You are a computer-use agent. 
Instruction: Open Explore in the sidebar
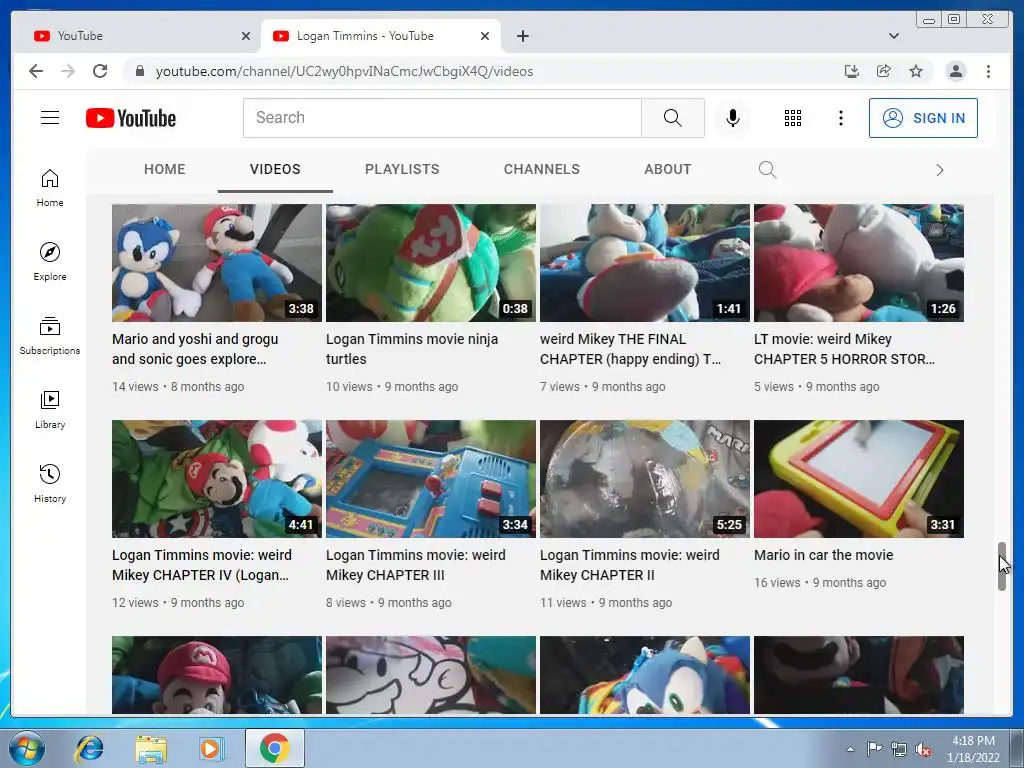[50, 261]
